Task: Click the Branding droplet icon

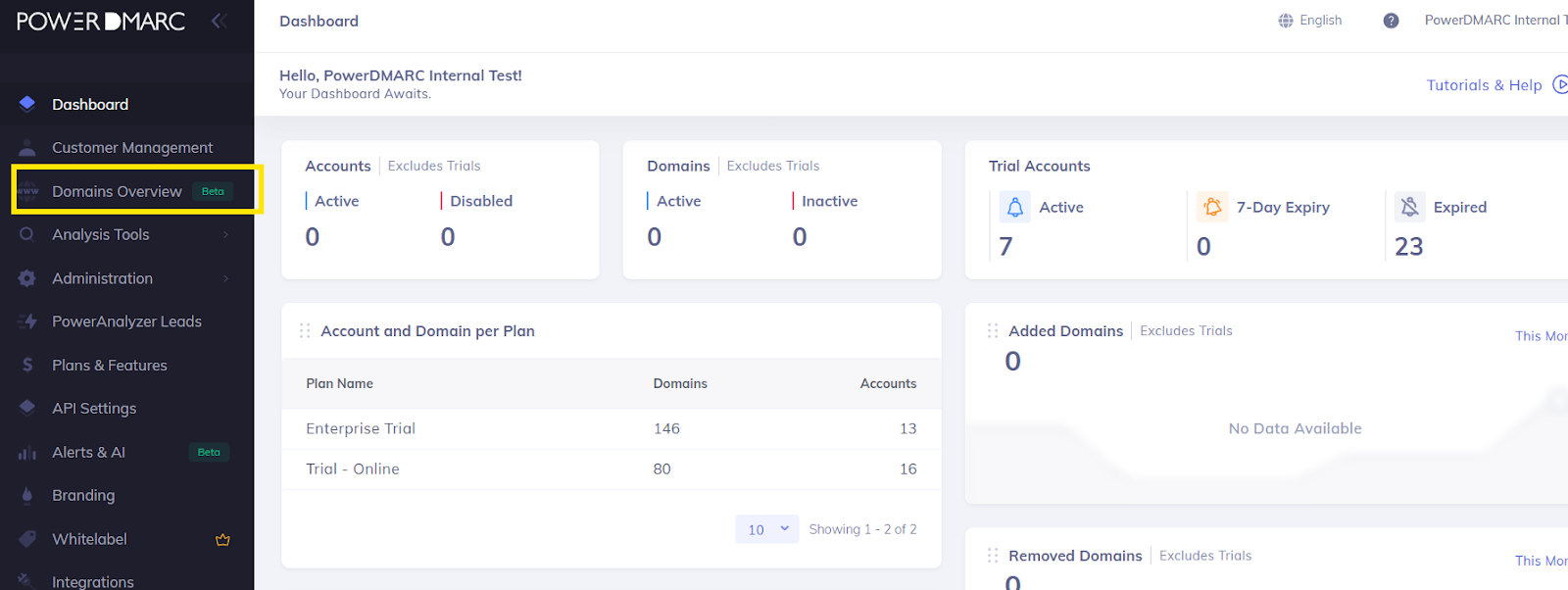Action: coord(27,495)
